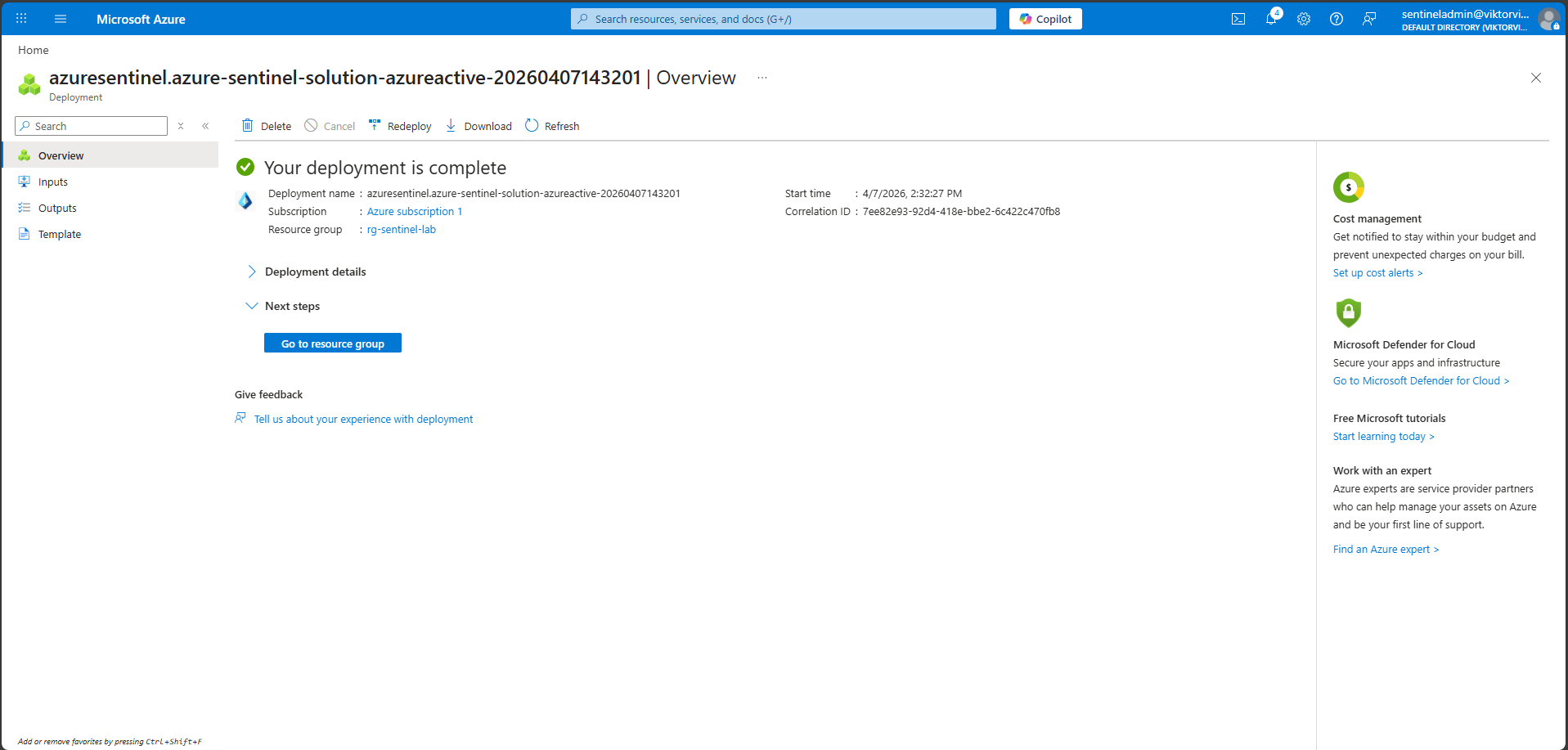1568x750 pixels.
Task: Open the portal hamburger menu
Action: (x=61, y=19)
